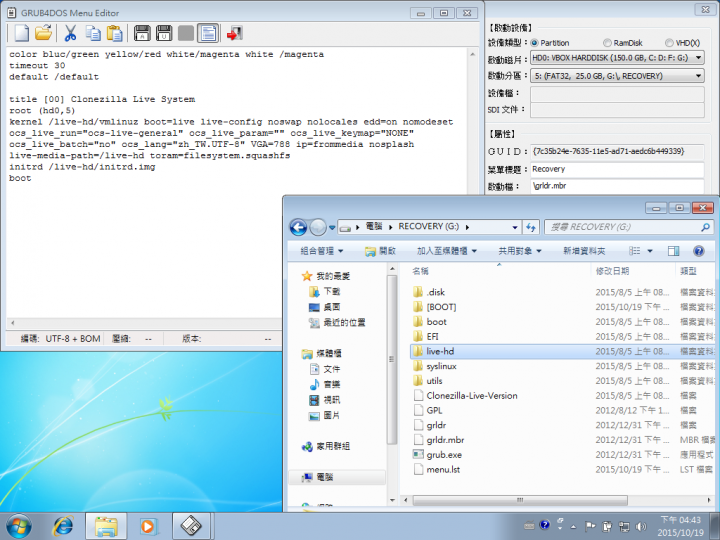Toggle the highlighted document view toolbar icon
The width and height of the screenshot is (720, 540).
point(208,33)
